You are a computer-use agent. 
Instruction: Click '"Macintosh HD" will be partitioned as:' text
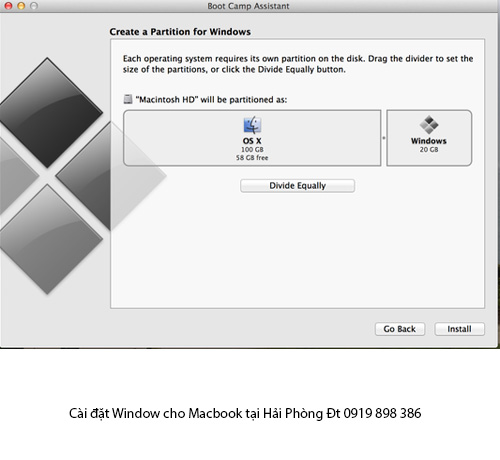(211, 100)
